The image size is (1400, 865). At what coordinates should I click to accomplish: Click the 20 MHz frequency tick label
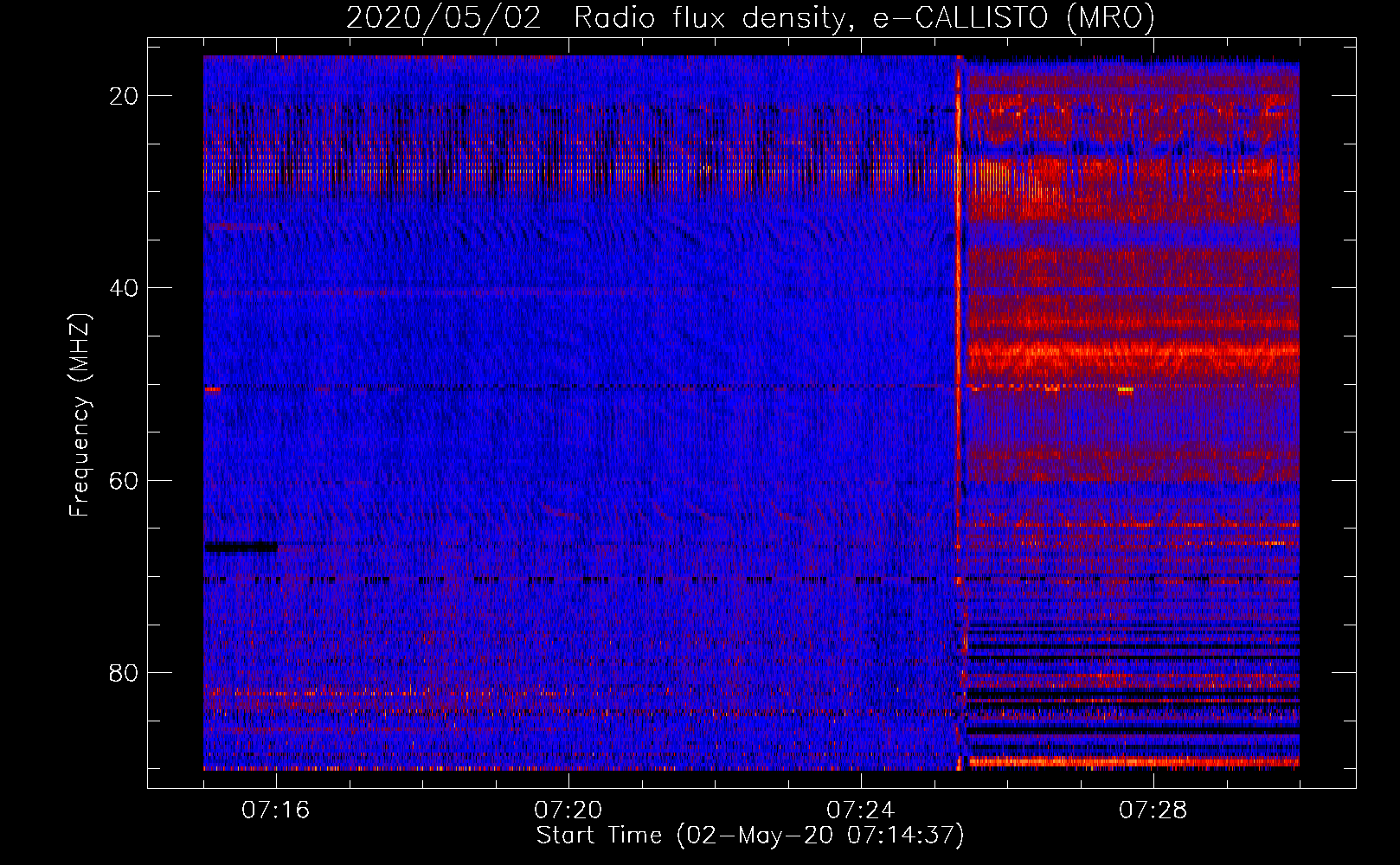click(125, 96)
